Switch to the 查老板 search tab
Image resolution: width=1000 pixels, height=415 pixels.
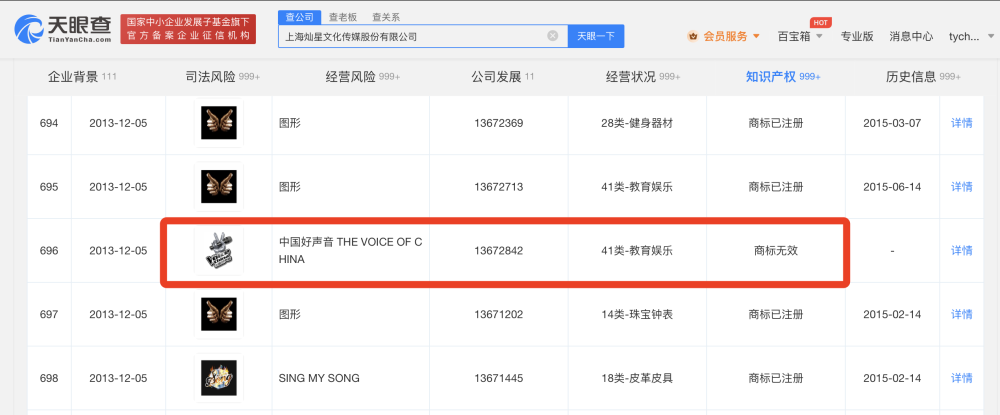(342, 17)
